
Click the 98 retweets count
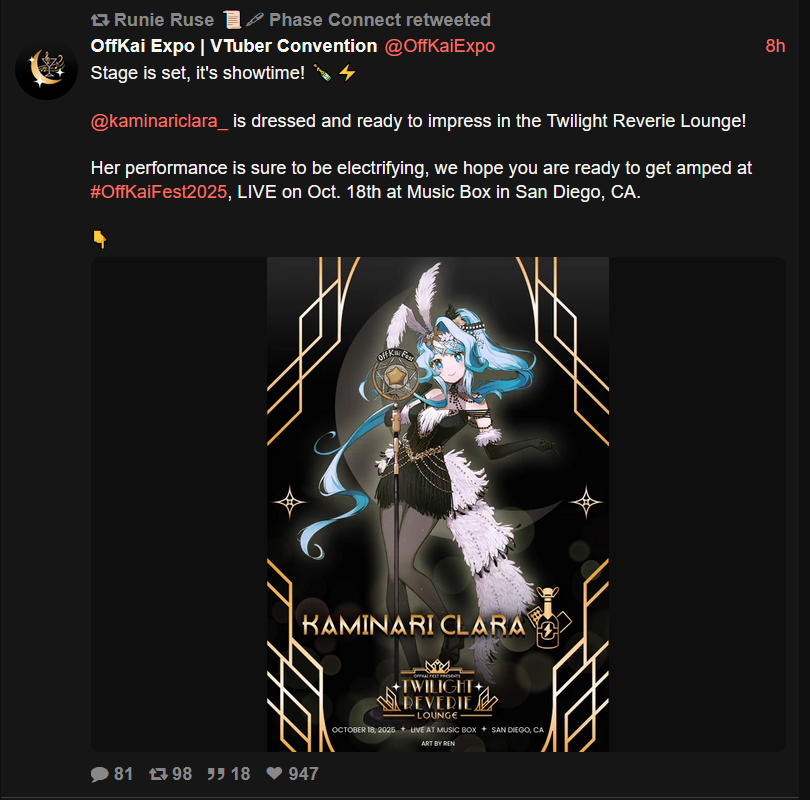pyautogui.click(x=182, y=774)
